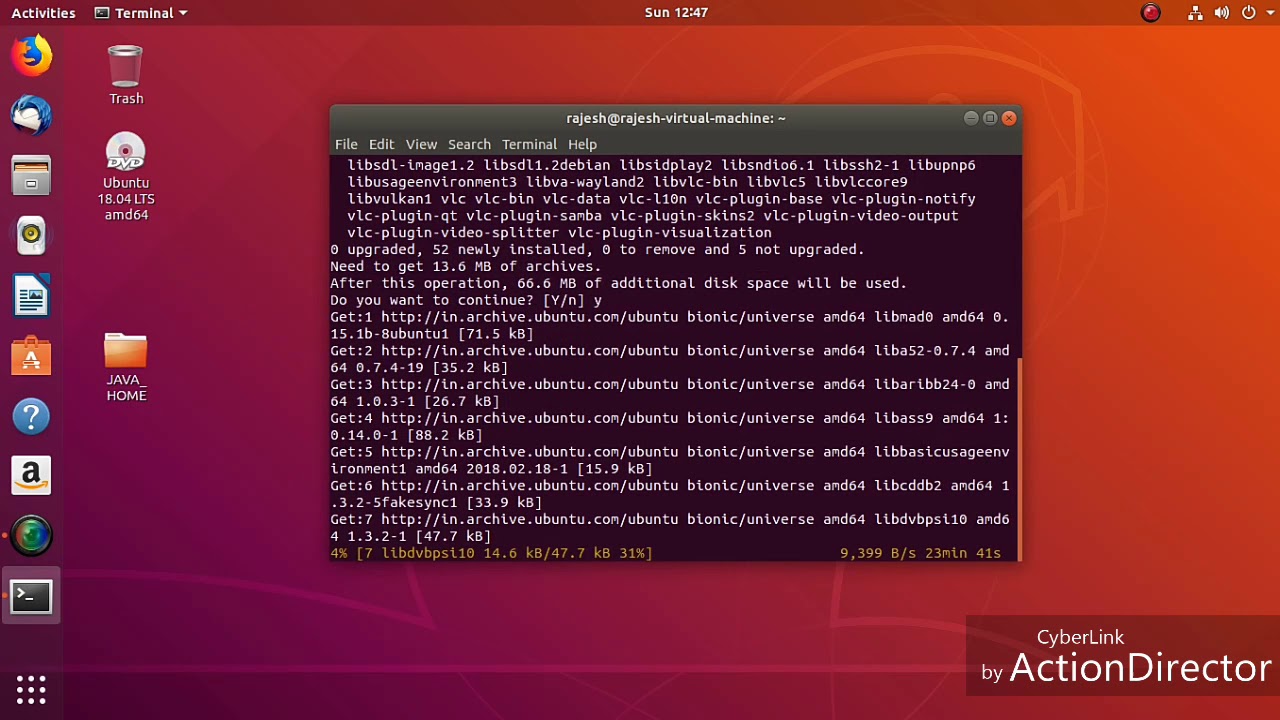The image size is (1280, 720).
Task: Click Activities in the top bar
Action: (43, 13)
